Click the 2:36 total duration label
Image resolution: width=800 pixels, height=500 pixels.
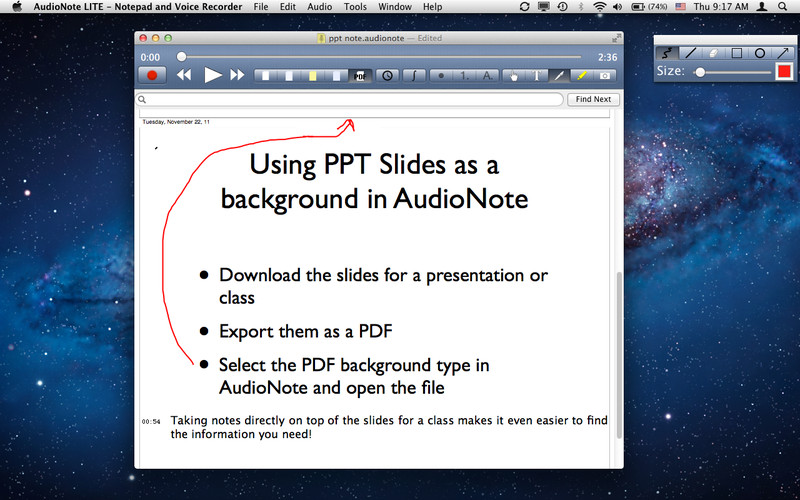coord(608,57)
